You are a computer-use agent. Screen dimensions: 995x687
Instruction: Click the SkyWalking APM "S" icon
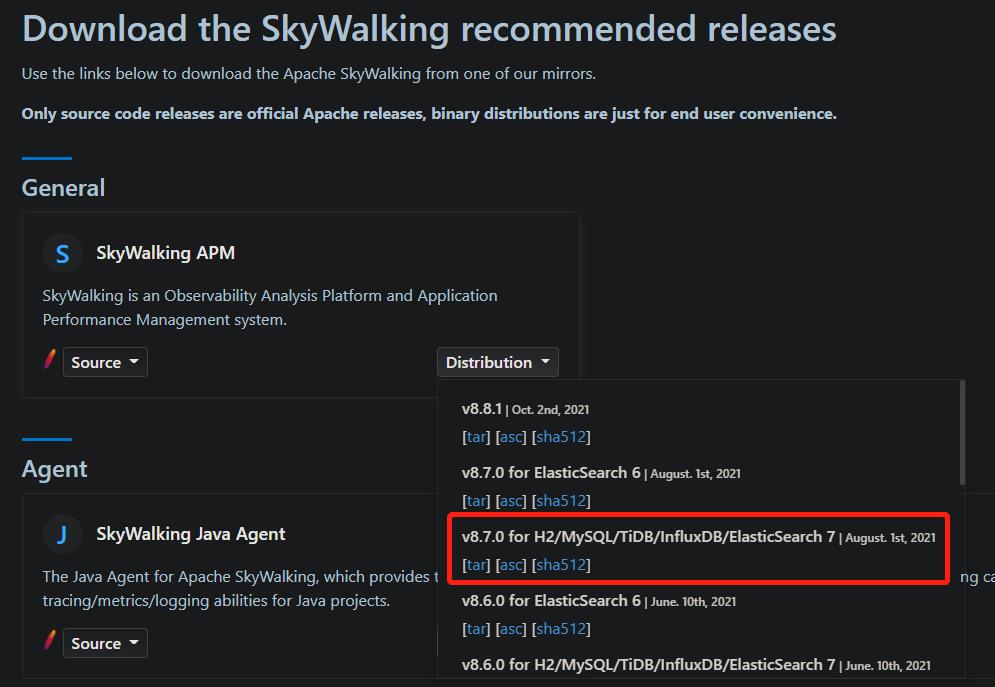click(62, 253)
